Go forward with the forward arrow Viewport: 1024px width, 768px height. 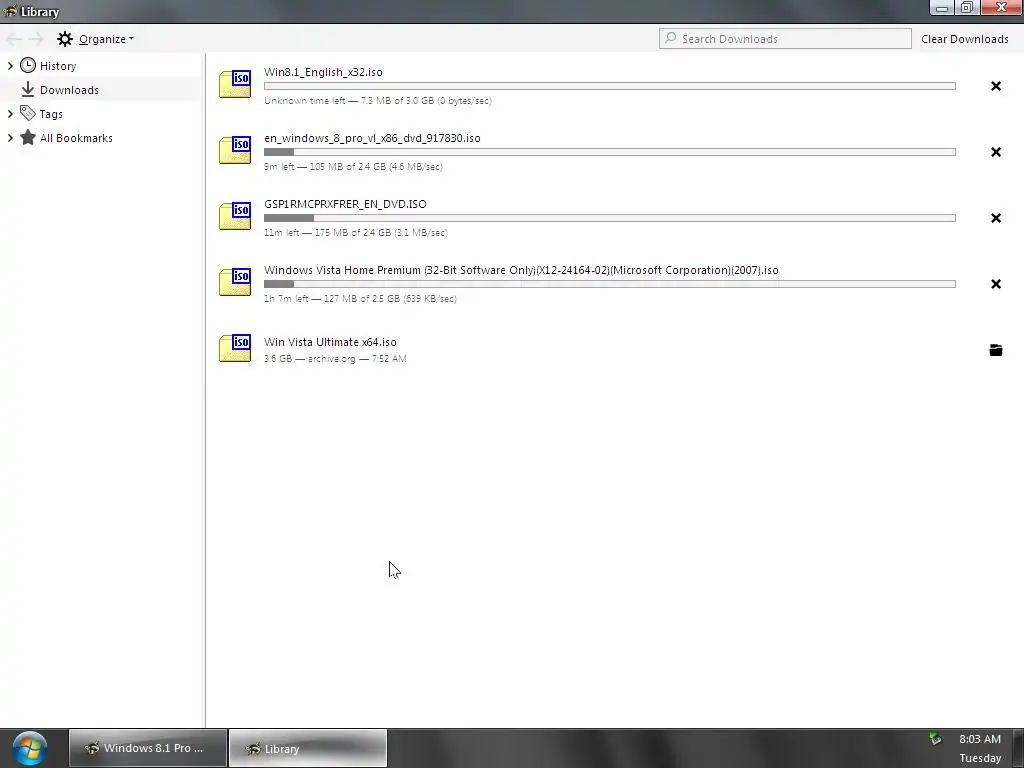click(x=36, y=39)
